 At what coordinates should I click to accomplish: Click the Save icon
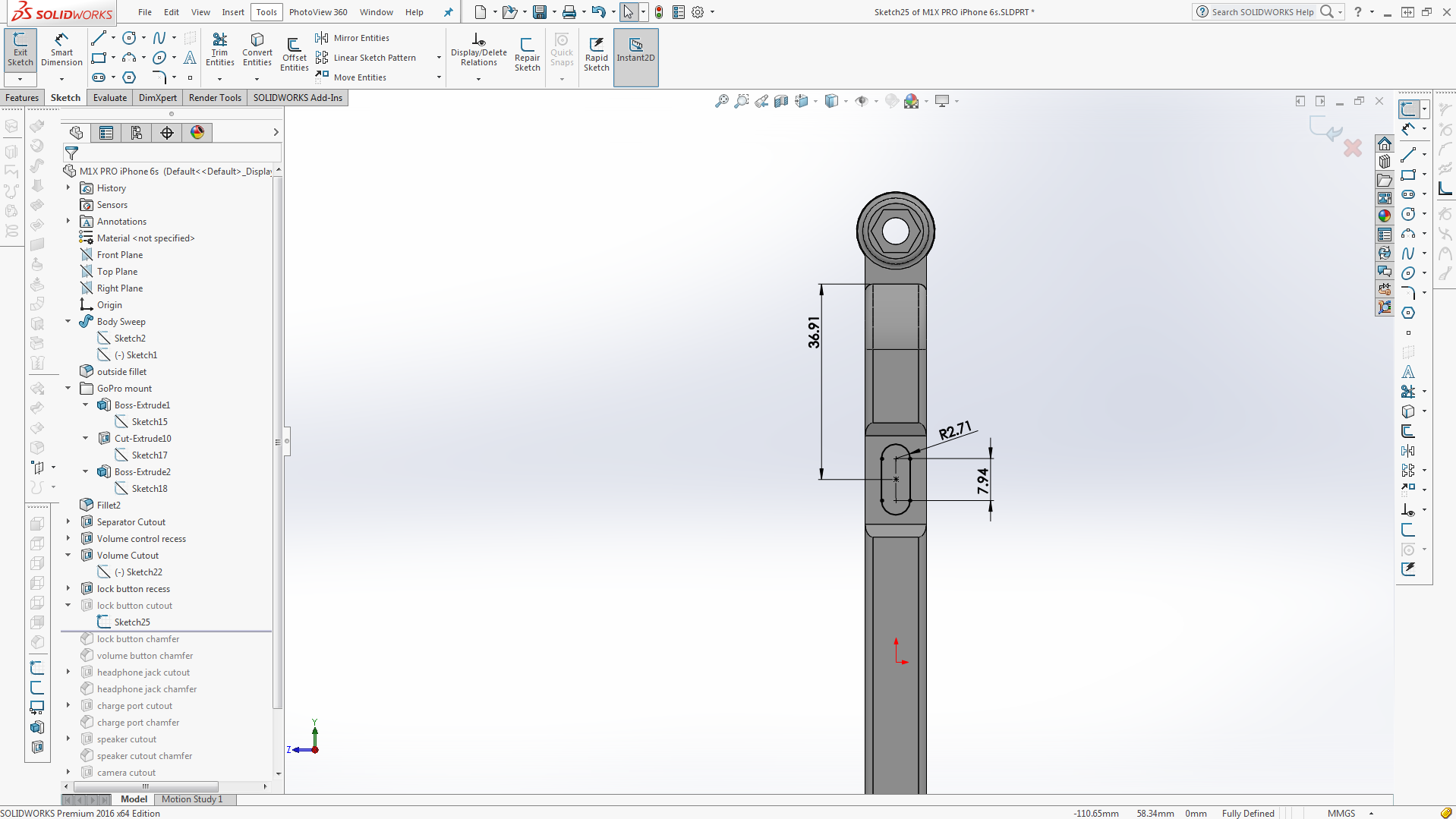pos(540,12)
